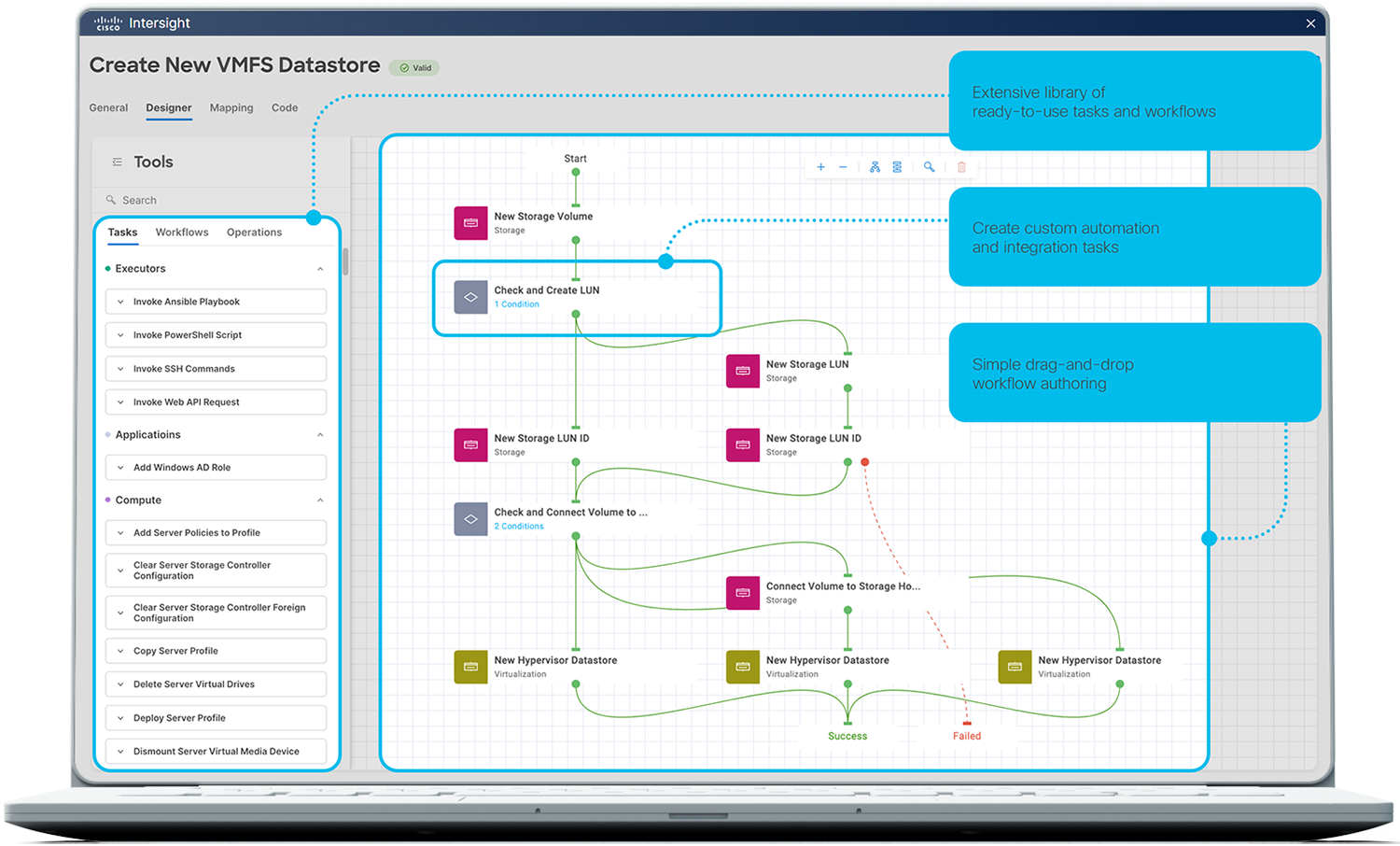Click the Tools search field
The width and height of the screenshot is (1400, 846).
[221, 200]
